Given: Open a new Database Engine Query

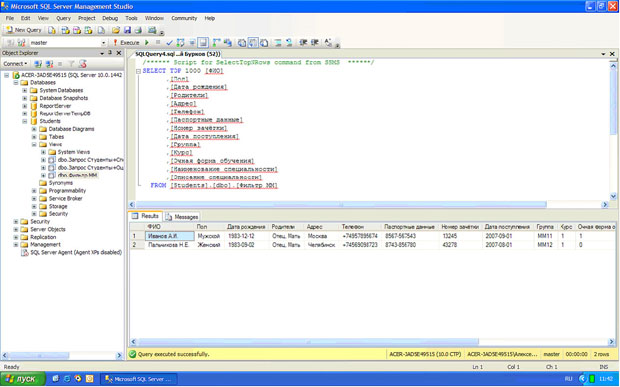Looking at the screenshot, I should [52, 30].
